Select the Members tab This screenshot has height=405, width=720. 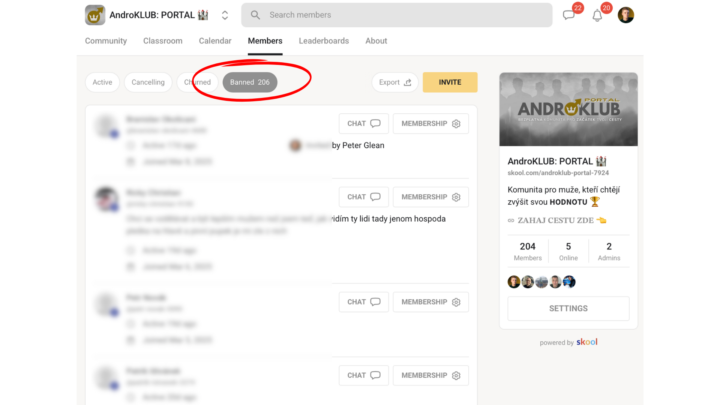click(x=265, y=41)
